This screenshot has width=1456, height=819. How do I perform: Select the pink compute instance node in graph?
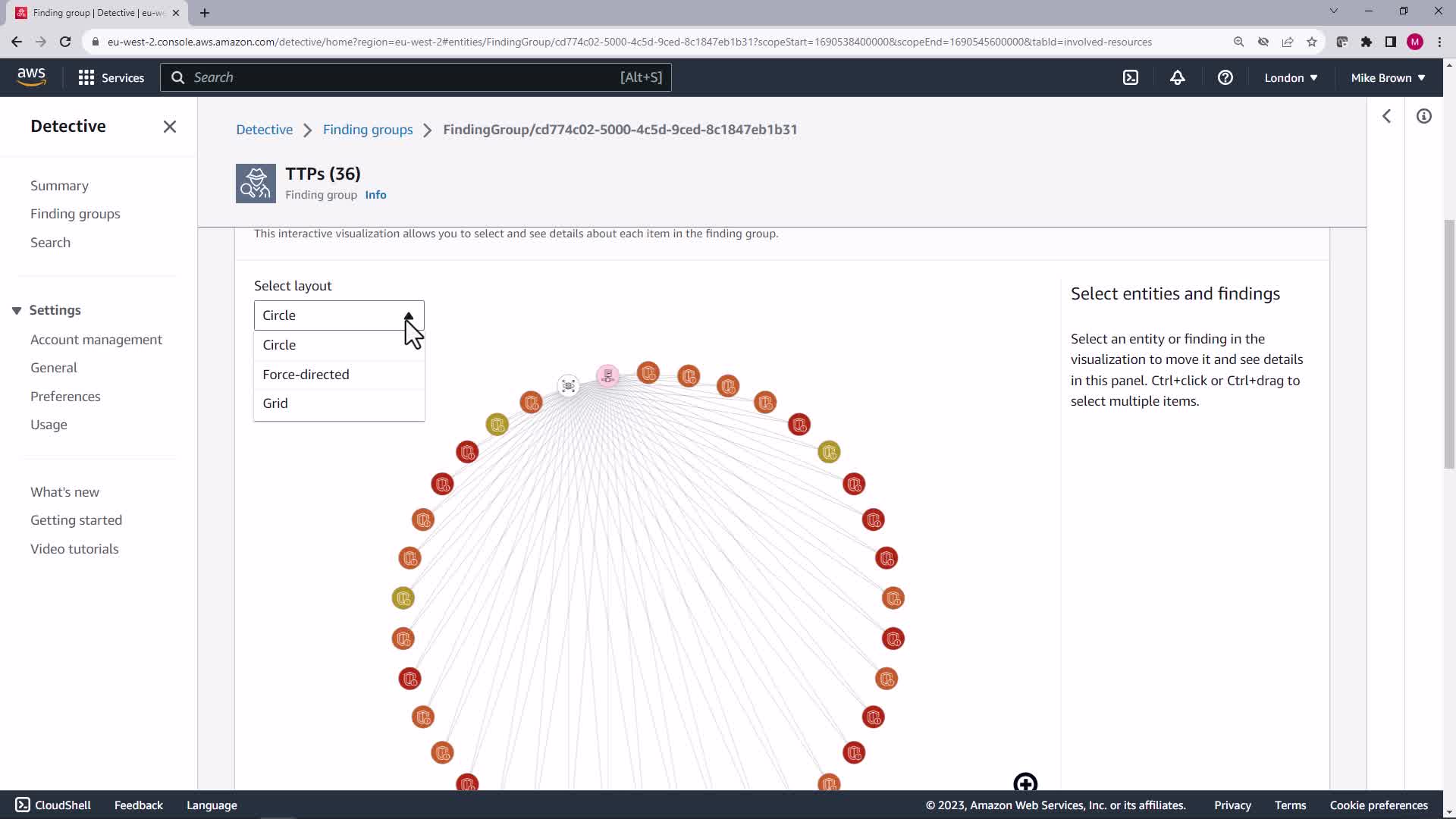point(607,376)
